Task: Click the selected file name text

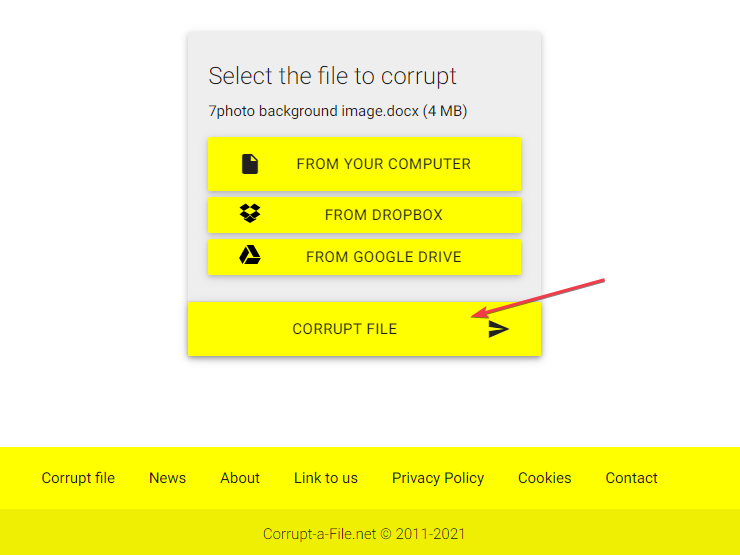Action: click(338, 111)
